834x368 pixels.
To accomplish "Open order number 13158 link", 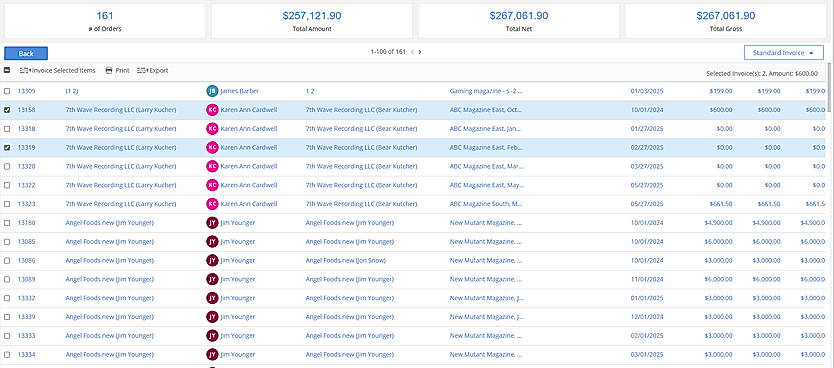I will 26,110.
